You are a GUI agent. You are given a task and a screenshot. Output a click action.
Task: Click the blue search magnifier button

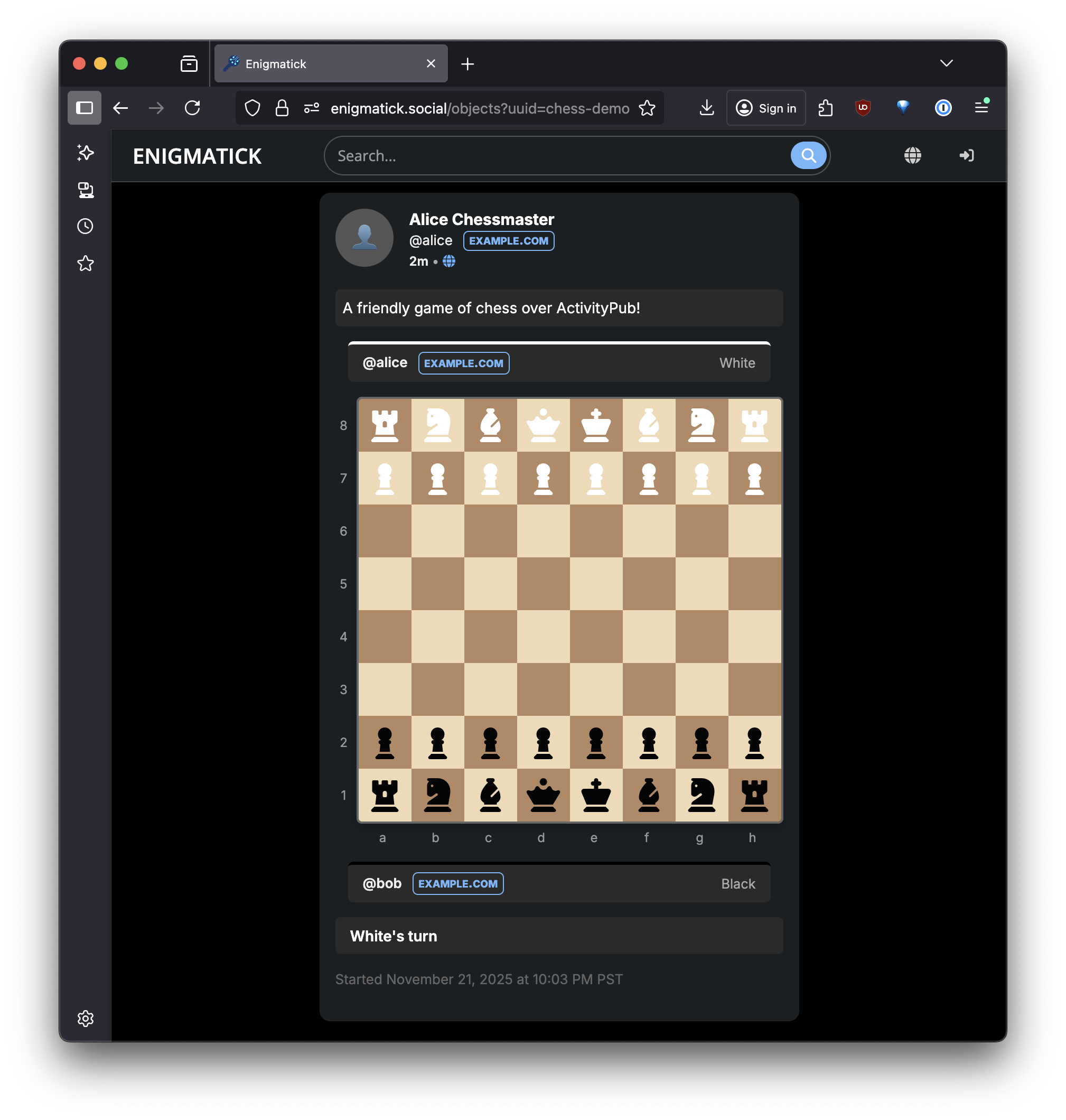click(808, 155)
